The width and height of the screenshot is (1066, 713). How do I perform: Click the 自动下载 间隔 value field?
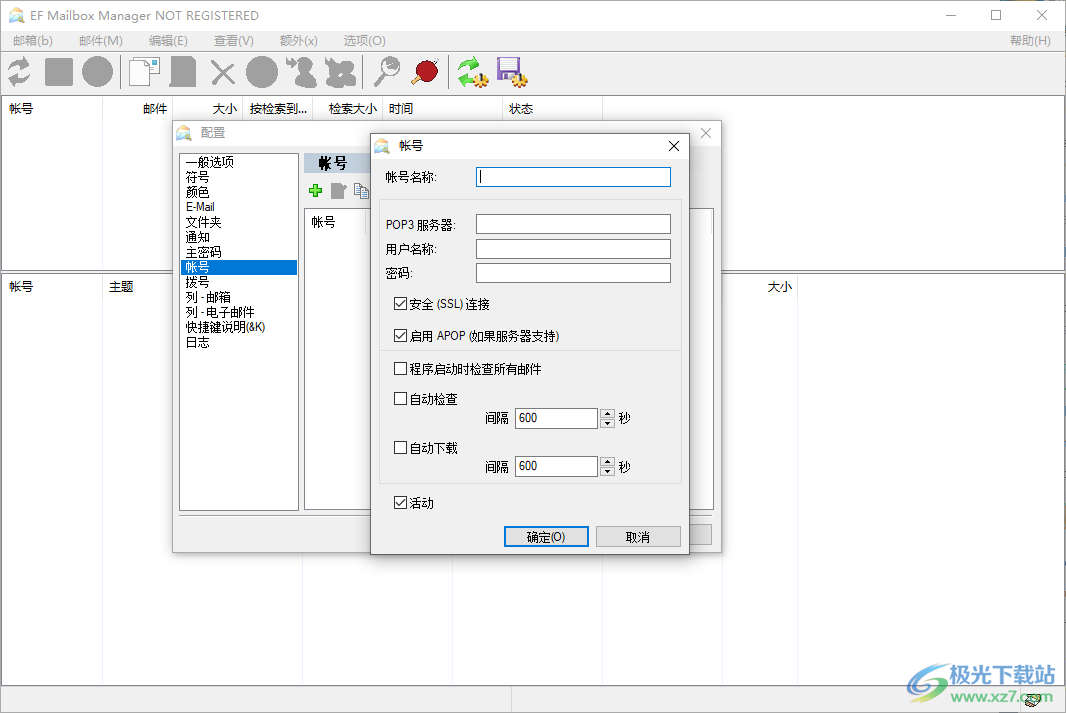[x=556, y=466]
